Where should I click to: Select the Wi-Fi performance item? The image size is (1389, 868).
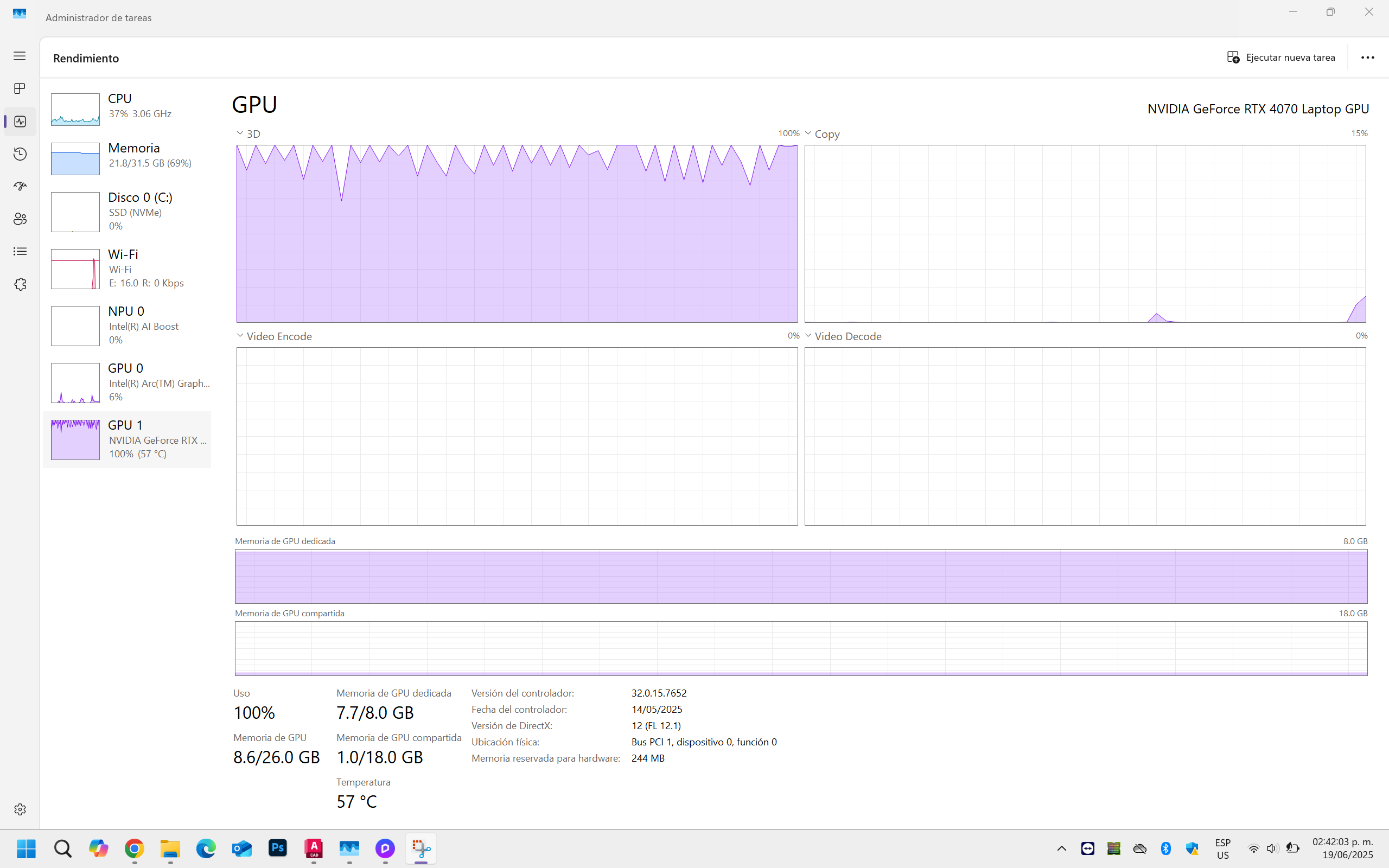tap(127, 268)
